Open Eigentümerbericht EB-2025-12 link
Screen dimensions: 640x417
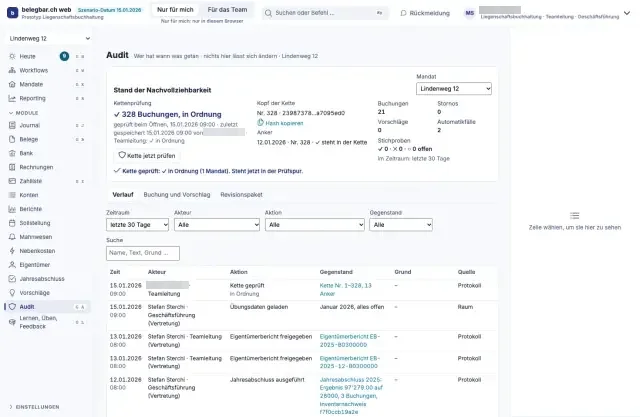point(349,362)
